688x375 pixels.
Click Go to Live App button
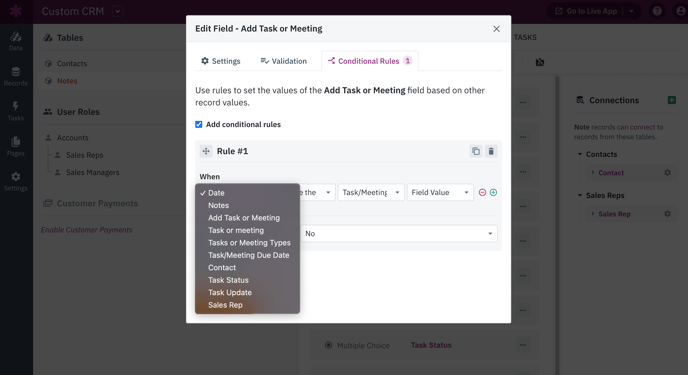[586, 11]
